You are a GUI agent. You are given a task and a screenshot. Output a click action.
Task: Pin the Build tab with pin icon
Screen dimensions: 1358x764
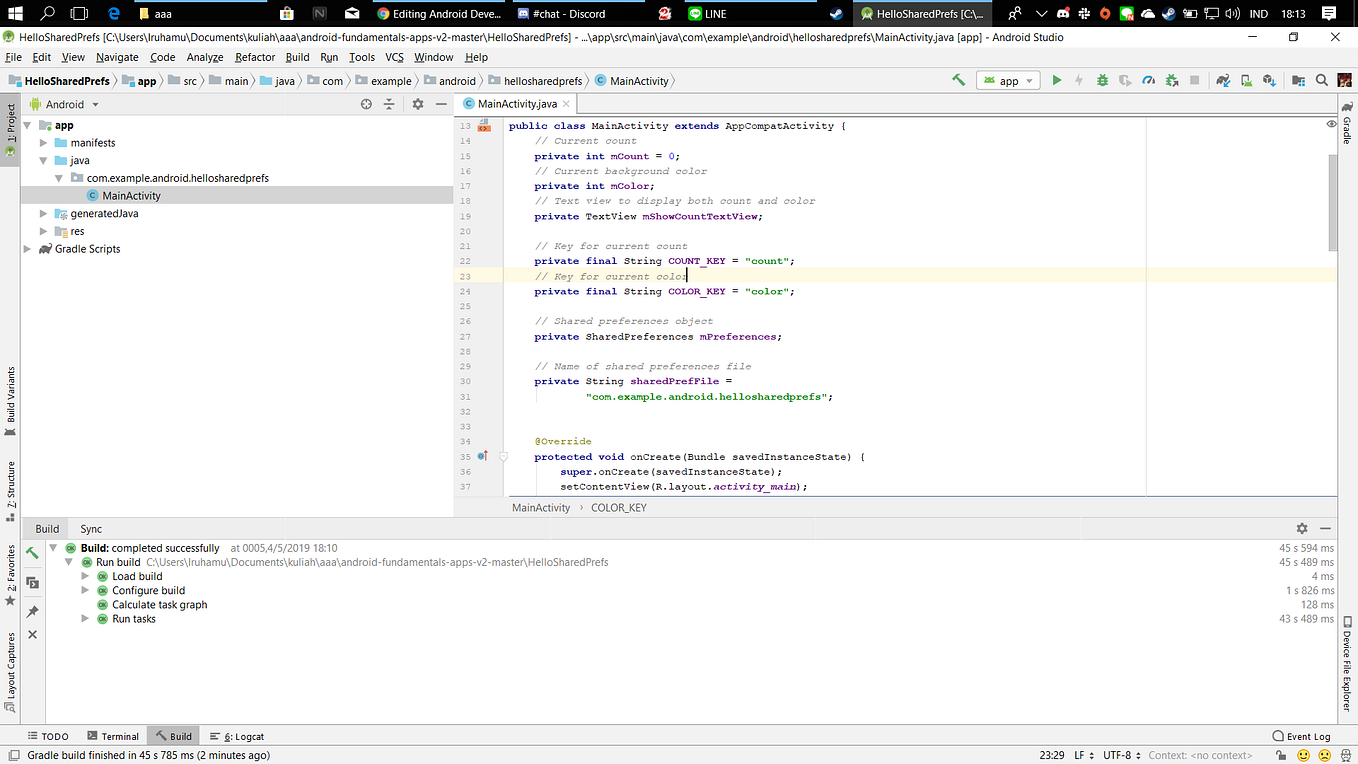(x=32, y=611)
